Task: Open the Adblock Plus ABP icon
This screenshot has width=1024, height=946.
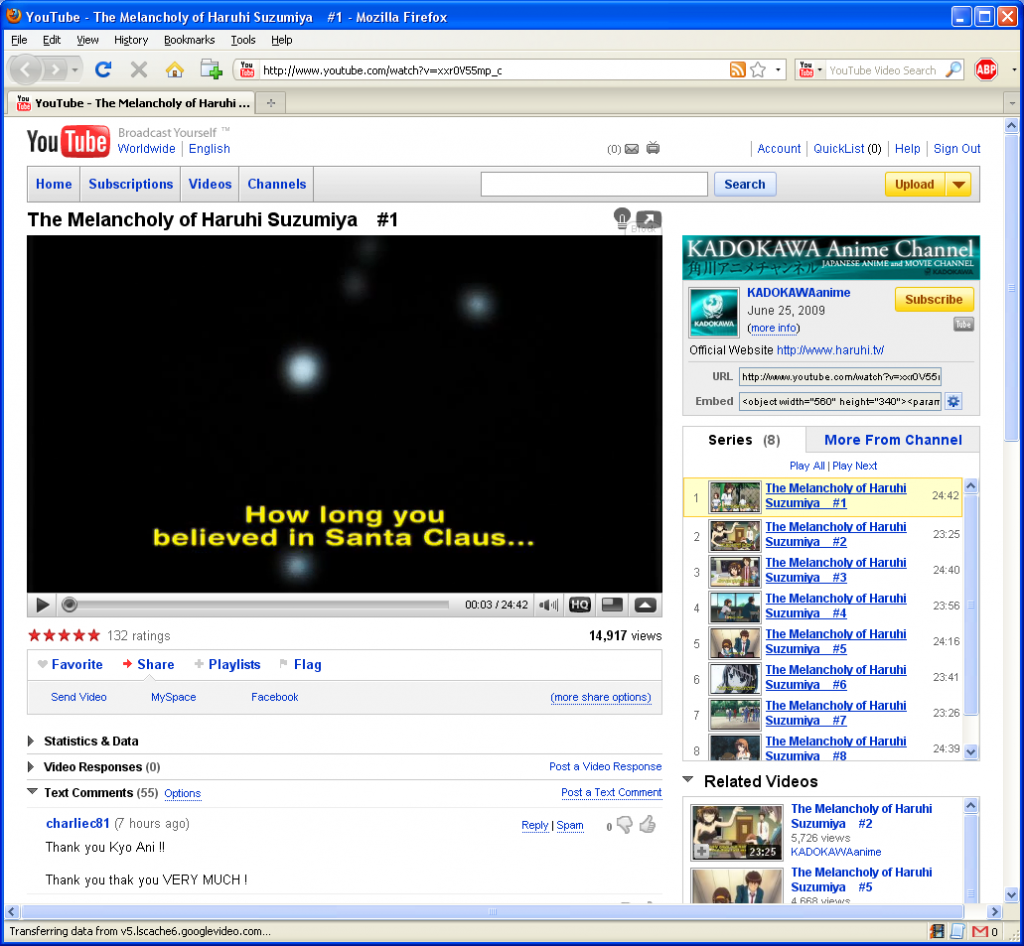Action: pos(985,69)
